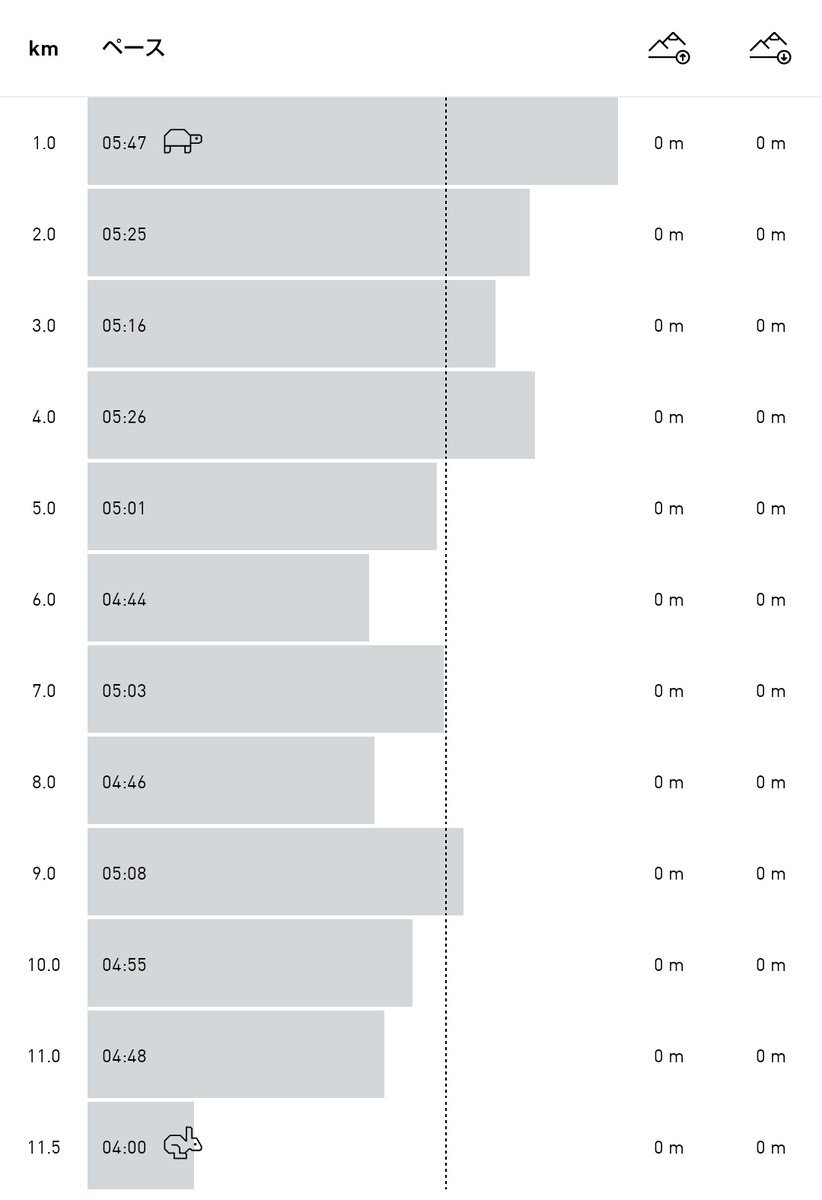Tap the 05:26 split bar
The width and height of the screenshot is (822, 1200).
(x=311, y=416)
